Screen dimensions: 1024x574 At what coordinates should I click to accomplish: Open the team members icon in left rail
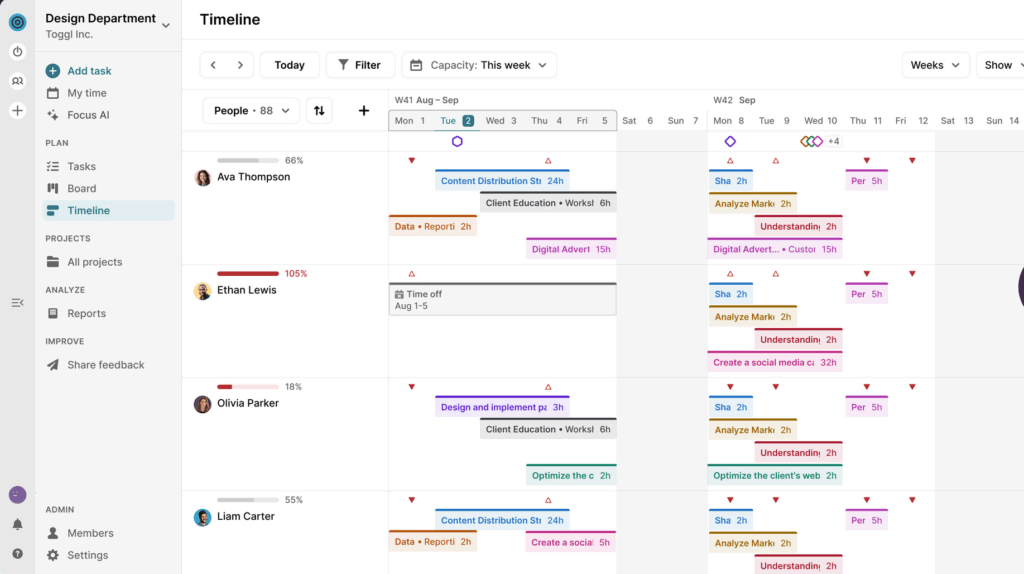coord(17,81)
